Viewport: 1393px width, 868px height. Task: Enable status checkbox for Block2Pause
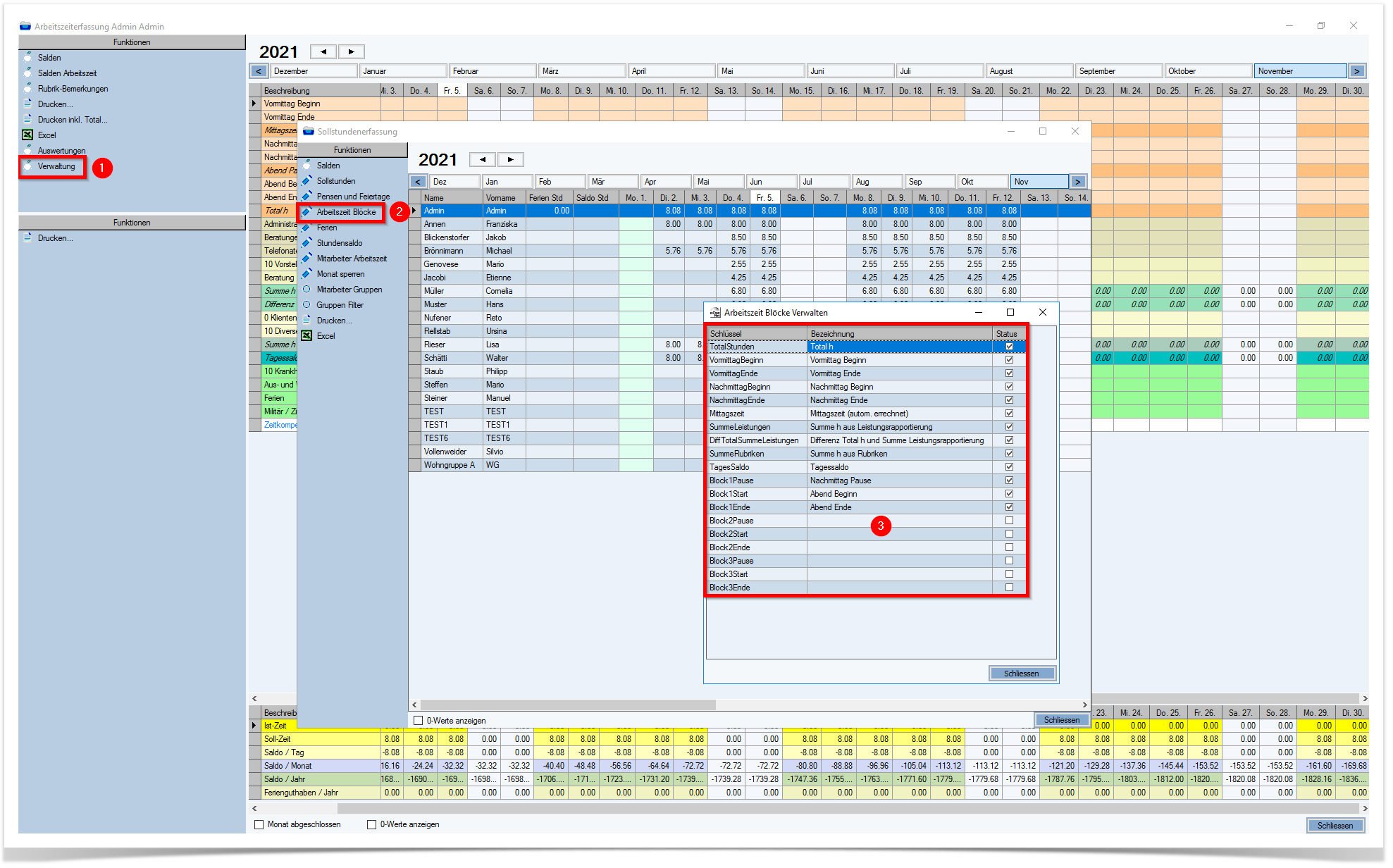tap(1009, 521)
